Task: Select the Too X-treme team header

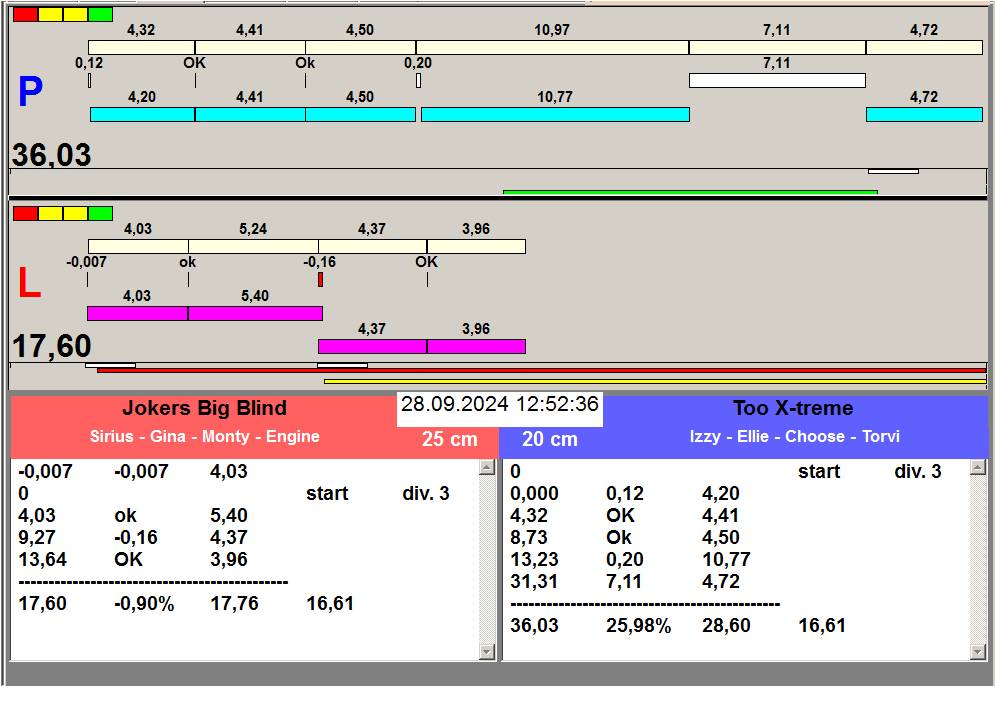Action: [792, 408]
